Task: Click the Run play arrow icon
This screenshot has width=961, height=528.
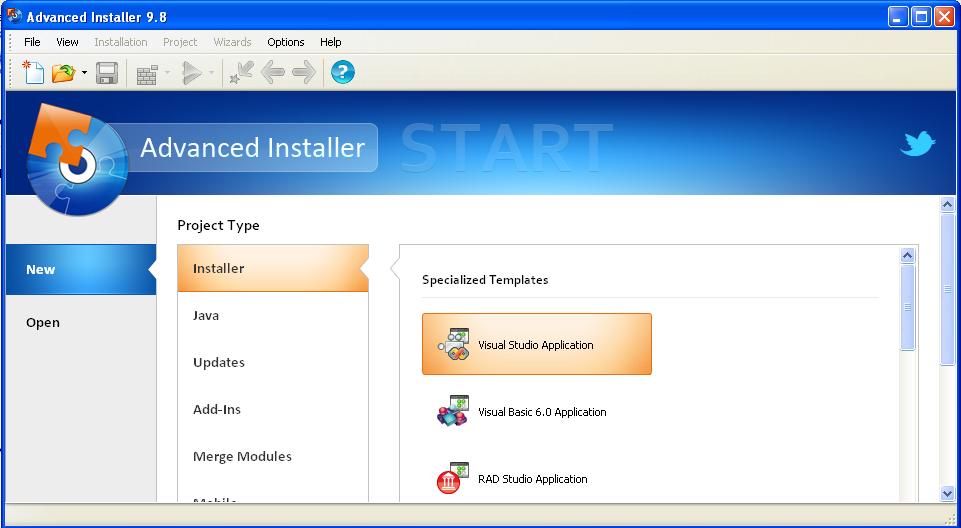Action: pos(192,73)
